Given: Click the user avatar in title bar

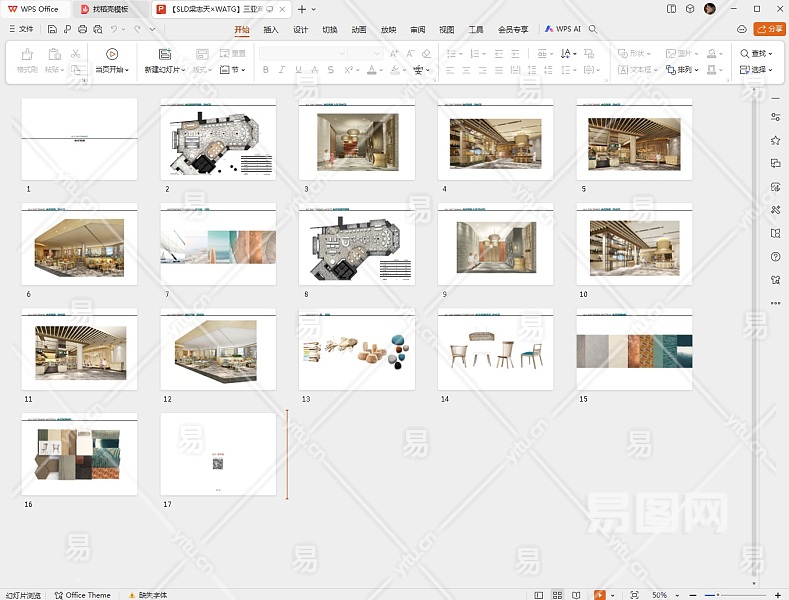Looking at the screenshot, I should click(709, 9).
